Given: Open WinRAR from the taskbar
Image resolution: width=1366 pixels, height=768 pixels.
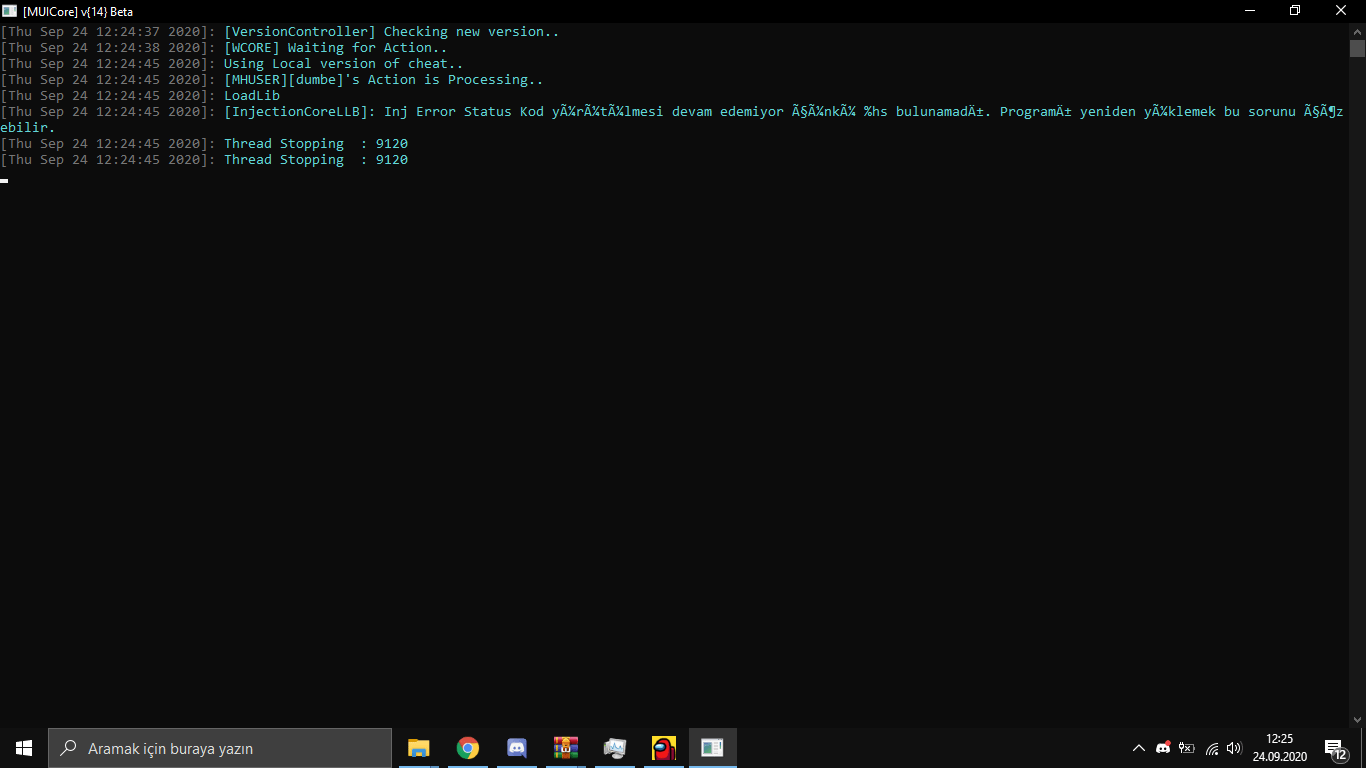Looking at the screenshot, I should click(x=566, y=748).
